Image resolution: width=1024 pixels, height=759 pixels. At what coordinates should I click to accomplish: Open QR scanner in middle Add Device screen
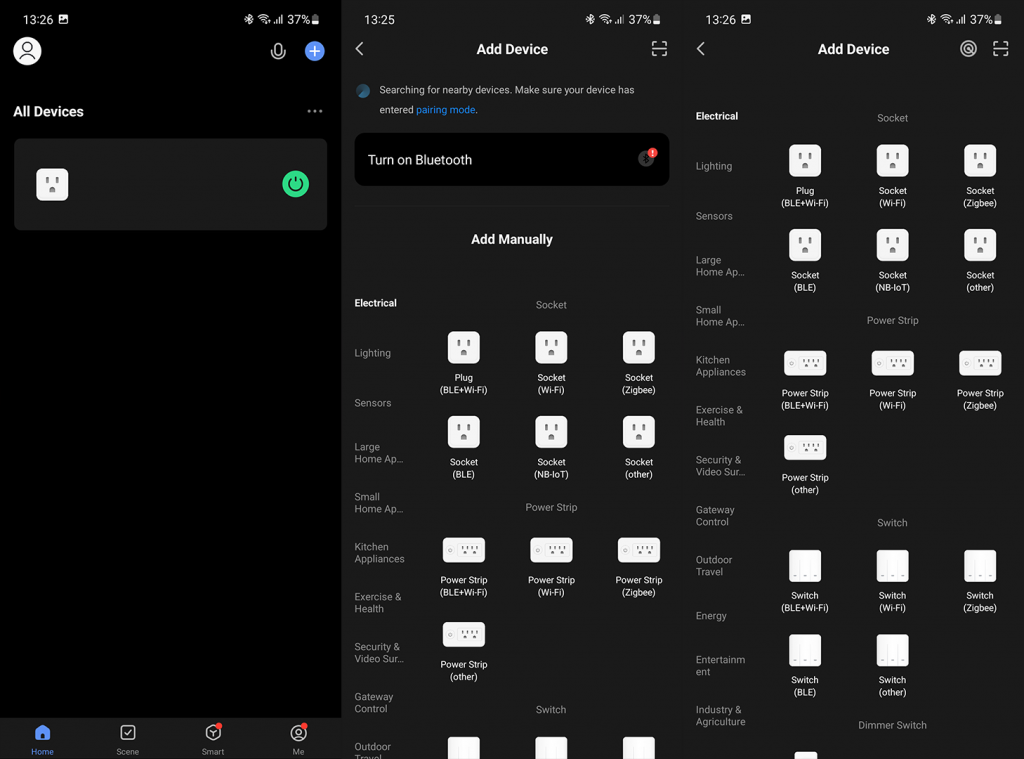tap(660, 49)
